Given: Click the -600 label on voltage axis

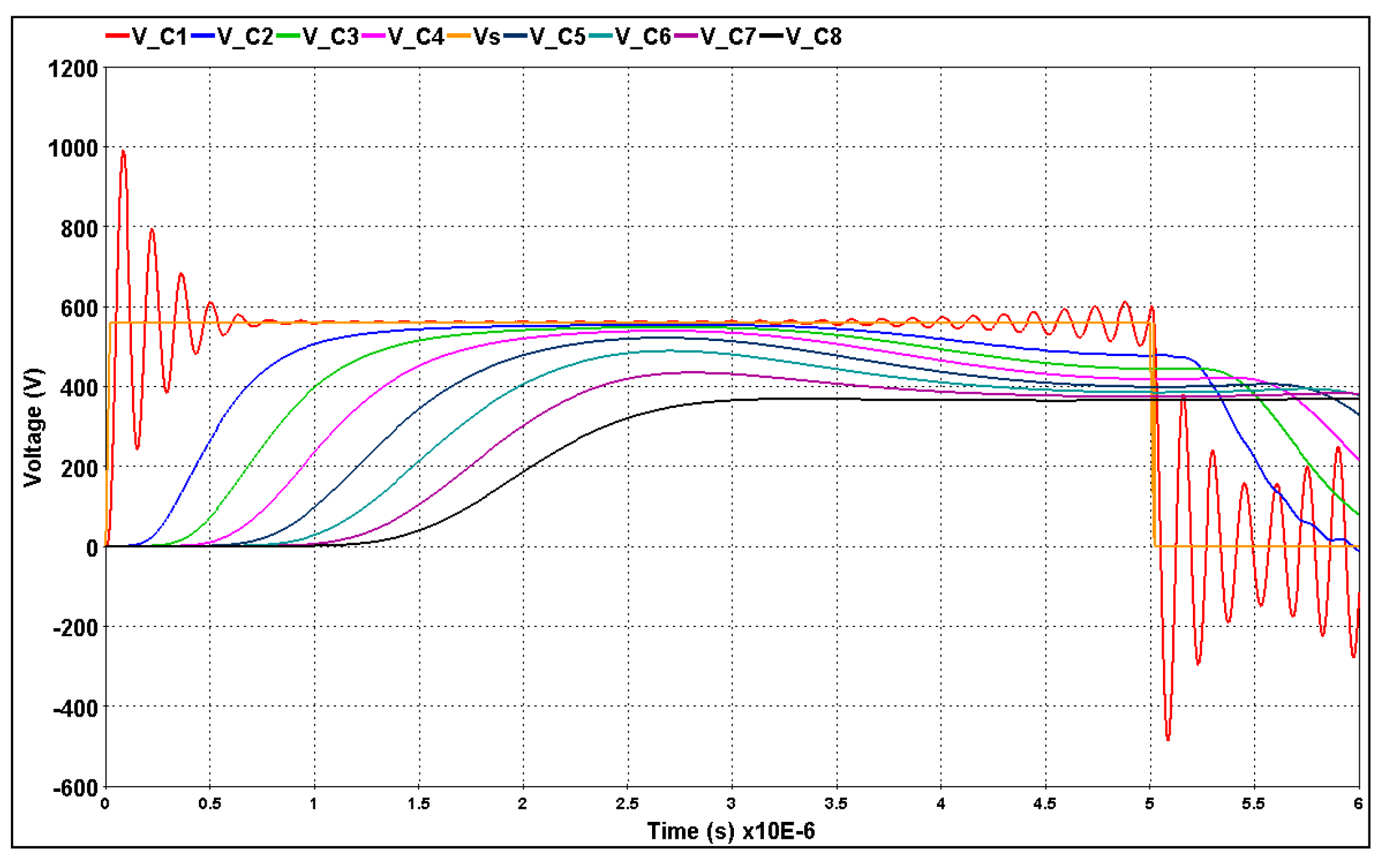Looking at the screenshot, I should click(x=75, y=788).
